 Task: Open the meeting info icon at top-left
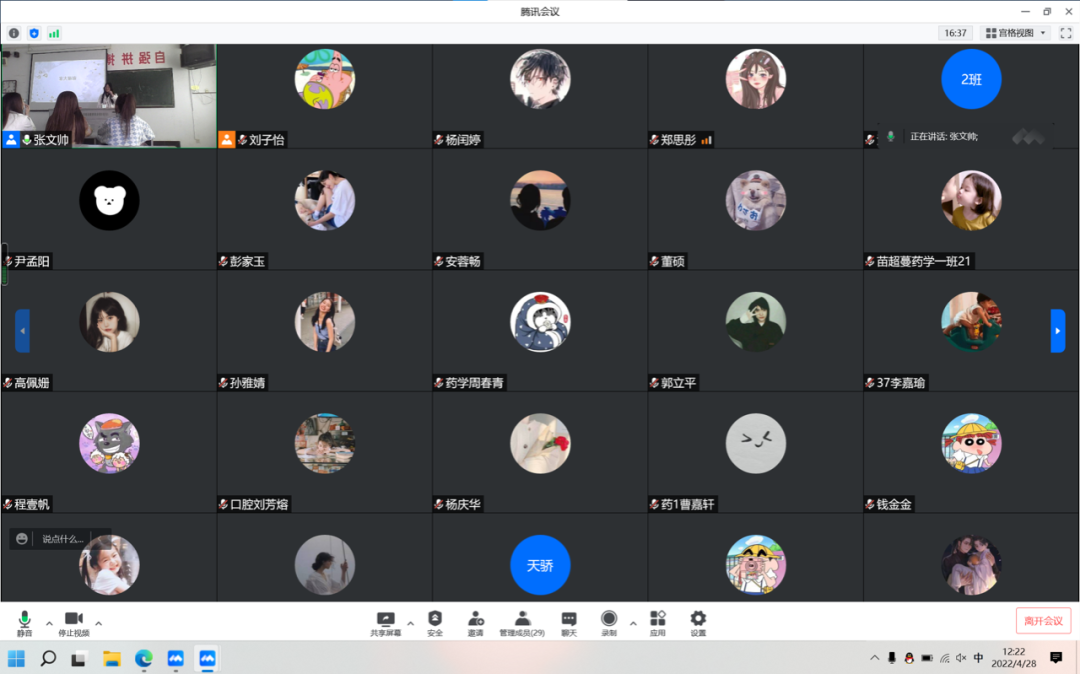tap(14, 33)
